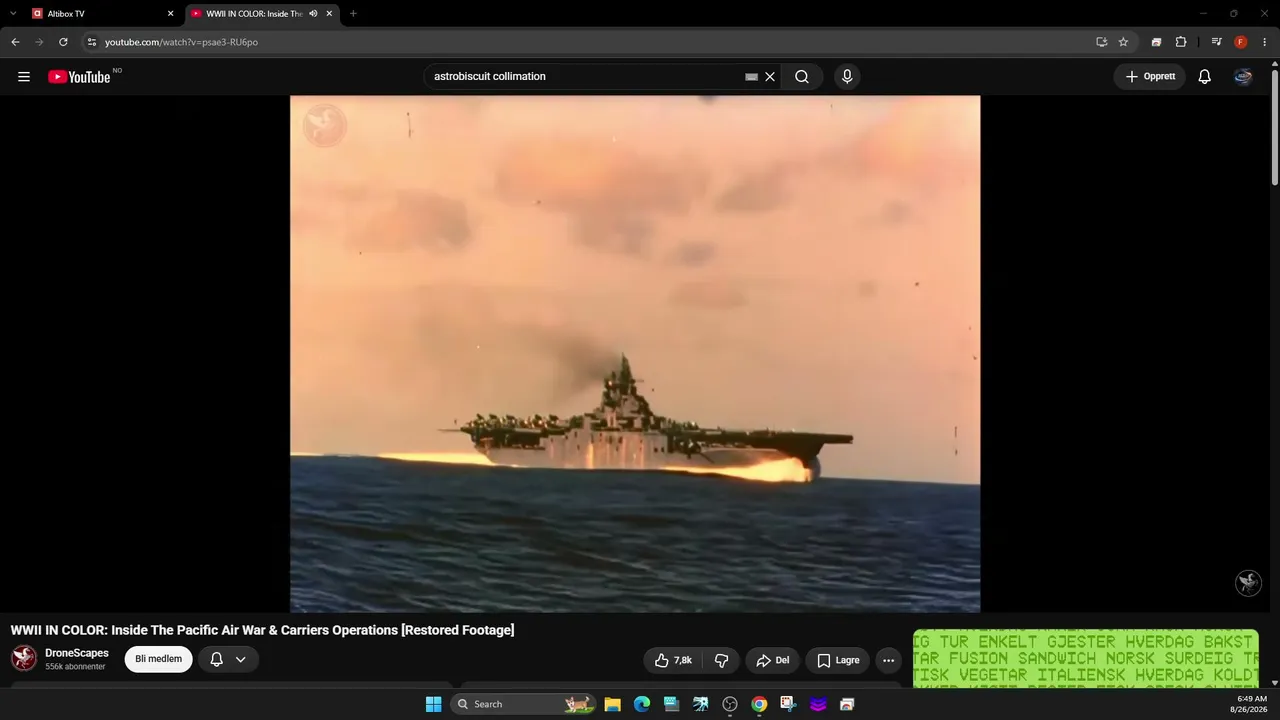View site information icon

point(92,42)
